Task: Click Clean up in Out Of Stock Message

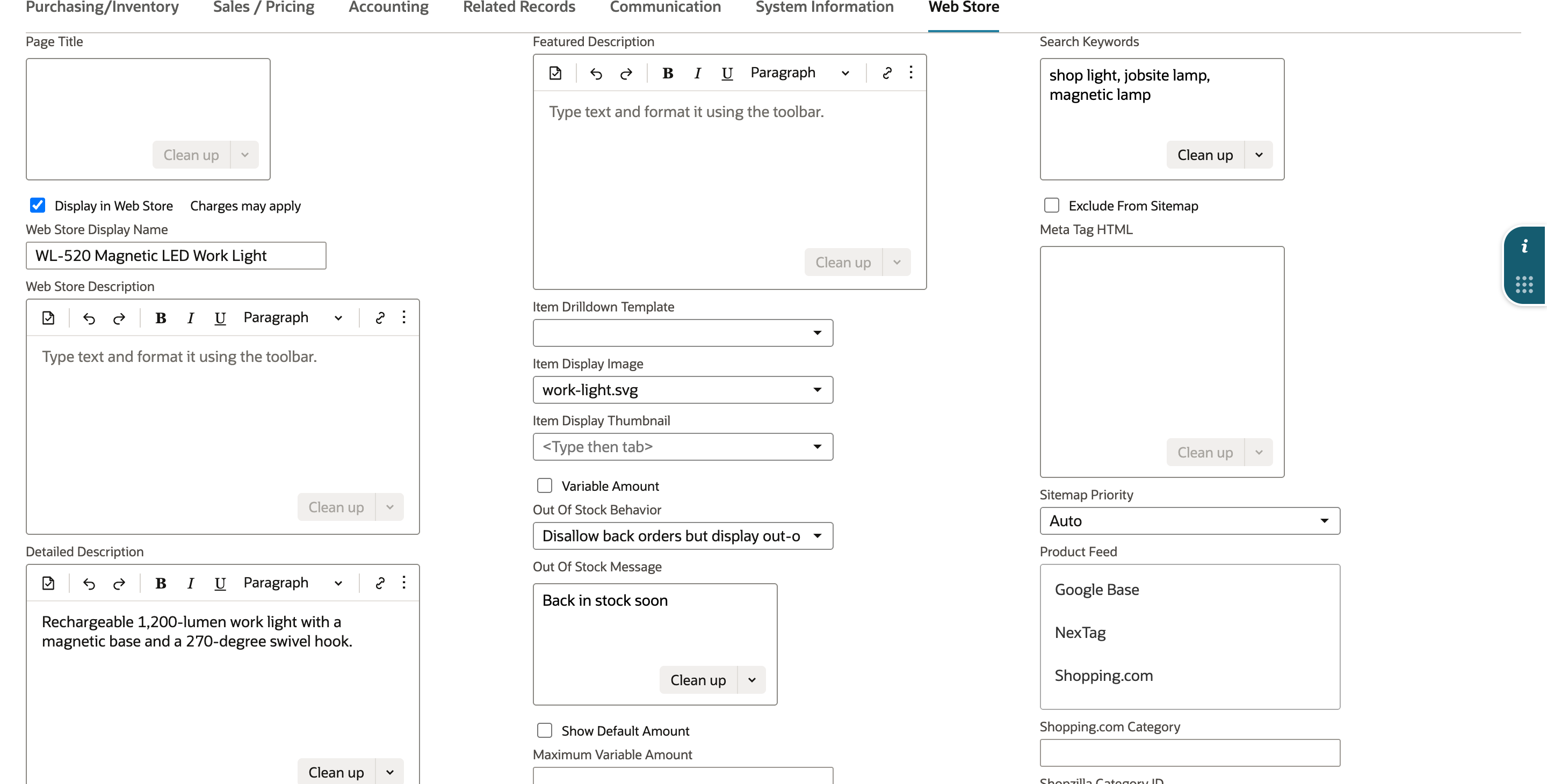Action: tap(698, 680)
